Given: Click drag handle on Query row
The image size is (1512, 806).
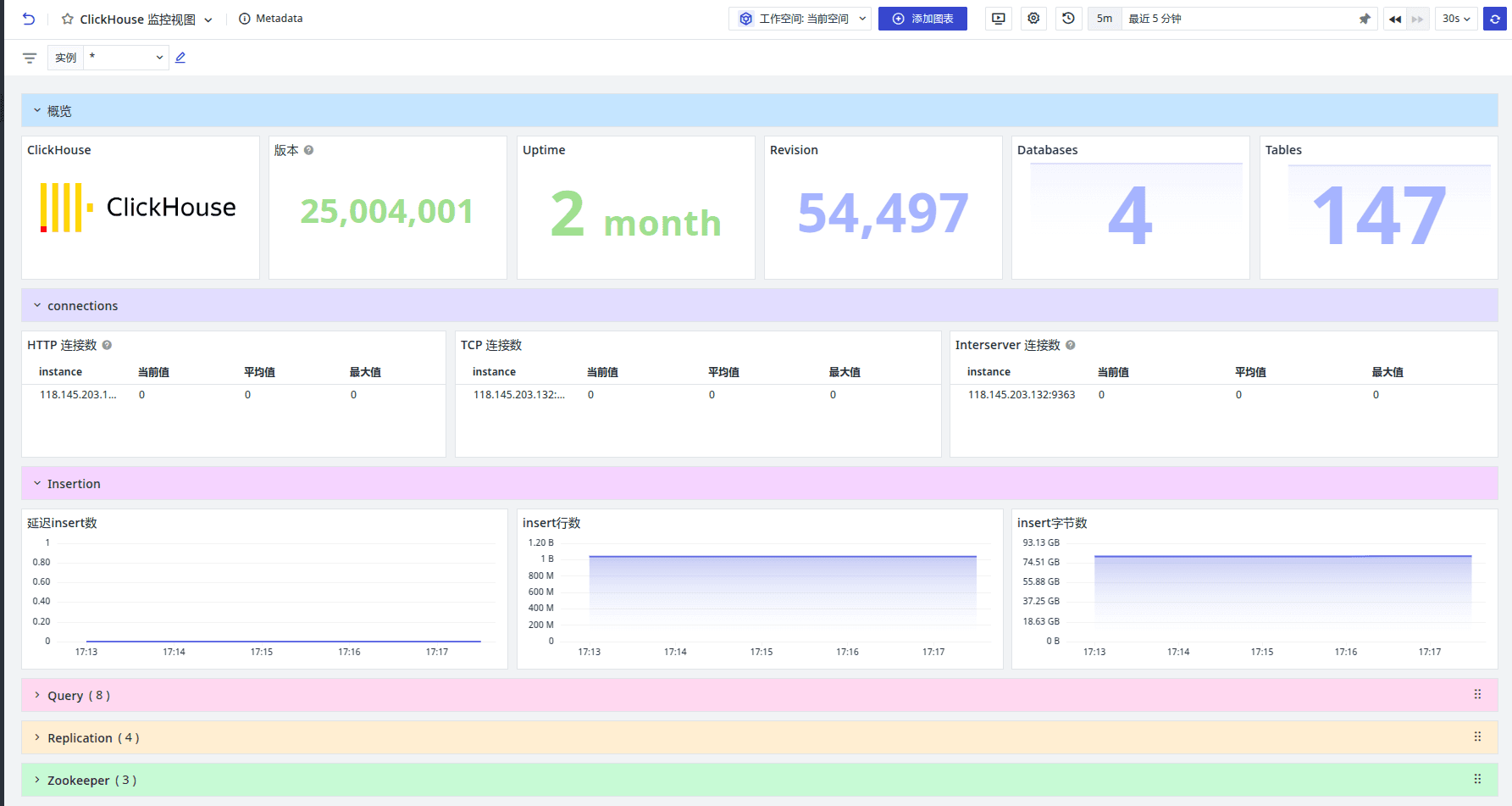Looking at the screenshot, I should tap(1477, 695).
